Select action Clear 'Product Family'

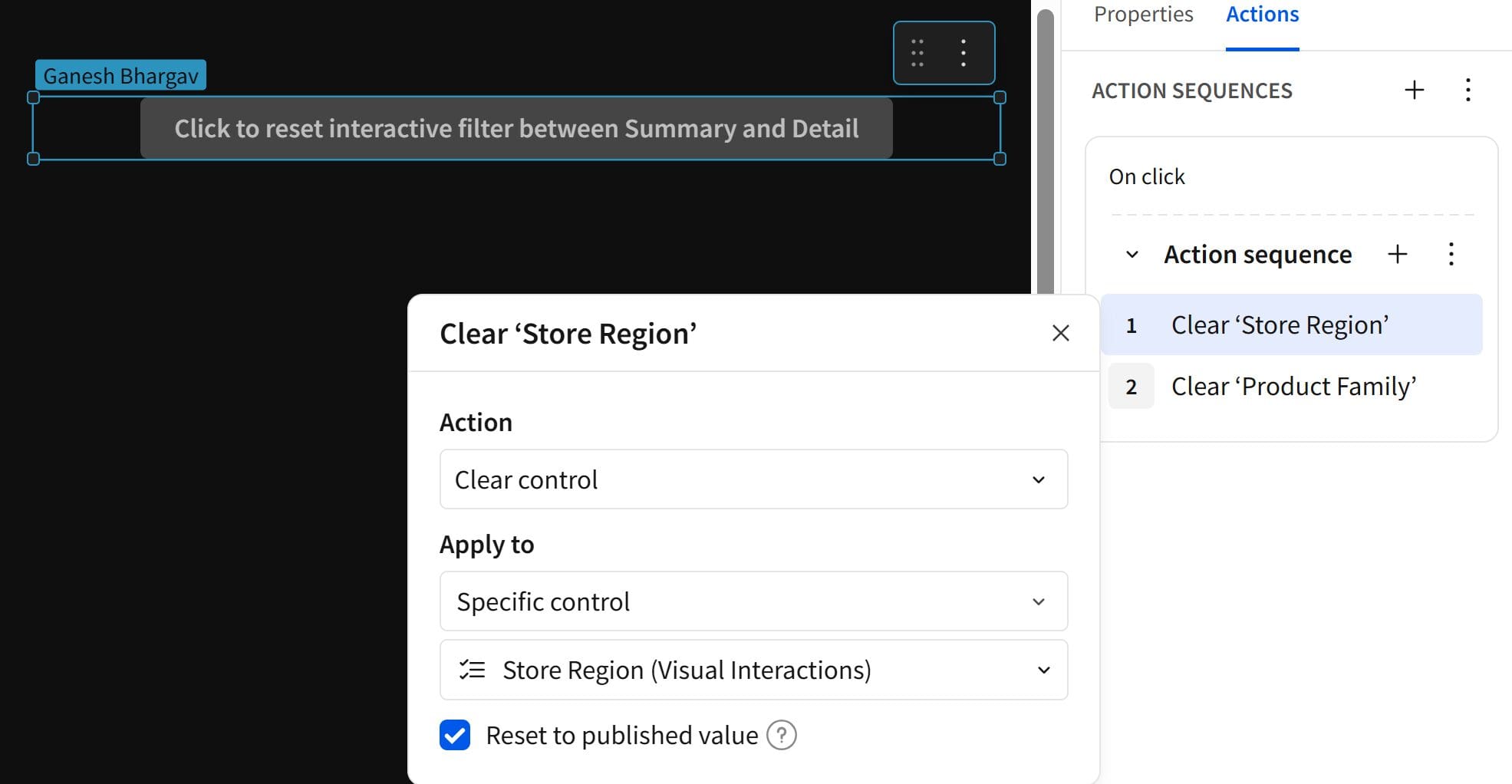tap(1292, 386)
